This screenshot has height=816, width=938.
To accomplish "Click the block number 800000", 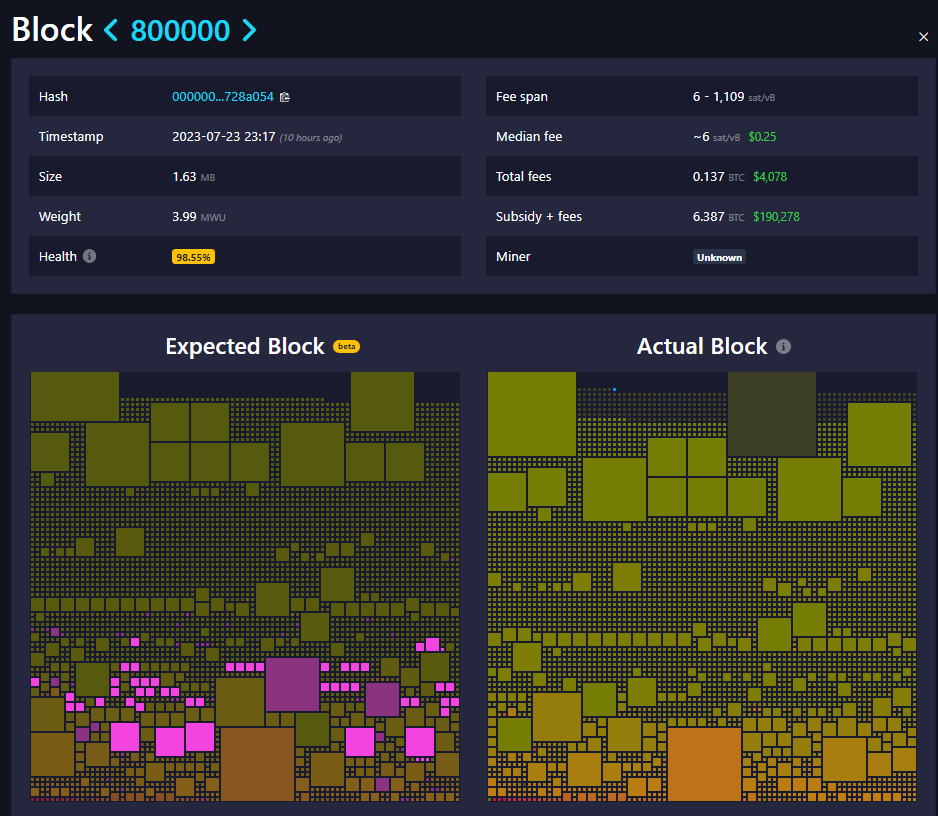I will (180, 30).
